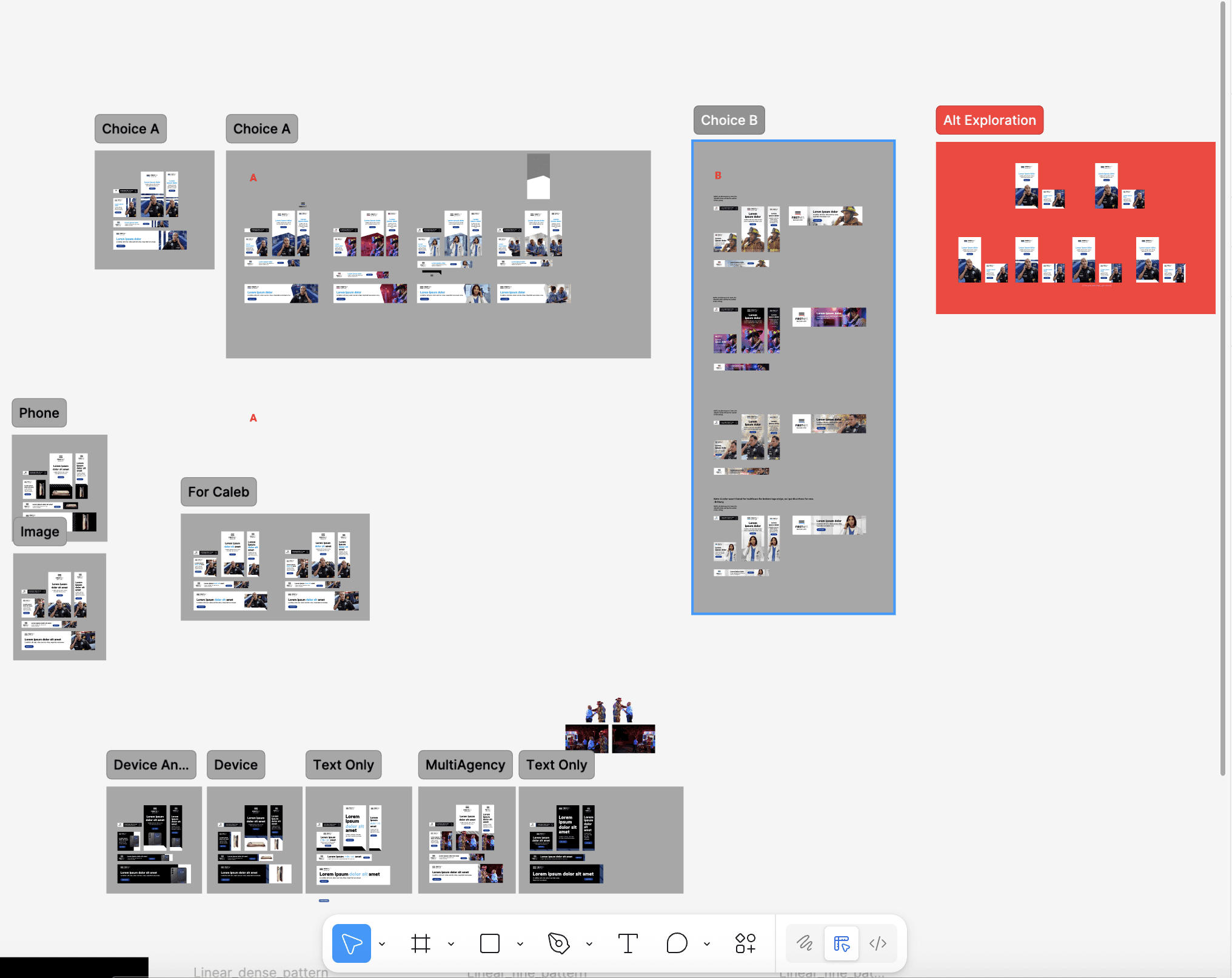Click the MultiAgency frame thumbnail
This screenshot has width=1232, height=978.
click(x=466, y=840)
